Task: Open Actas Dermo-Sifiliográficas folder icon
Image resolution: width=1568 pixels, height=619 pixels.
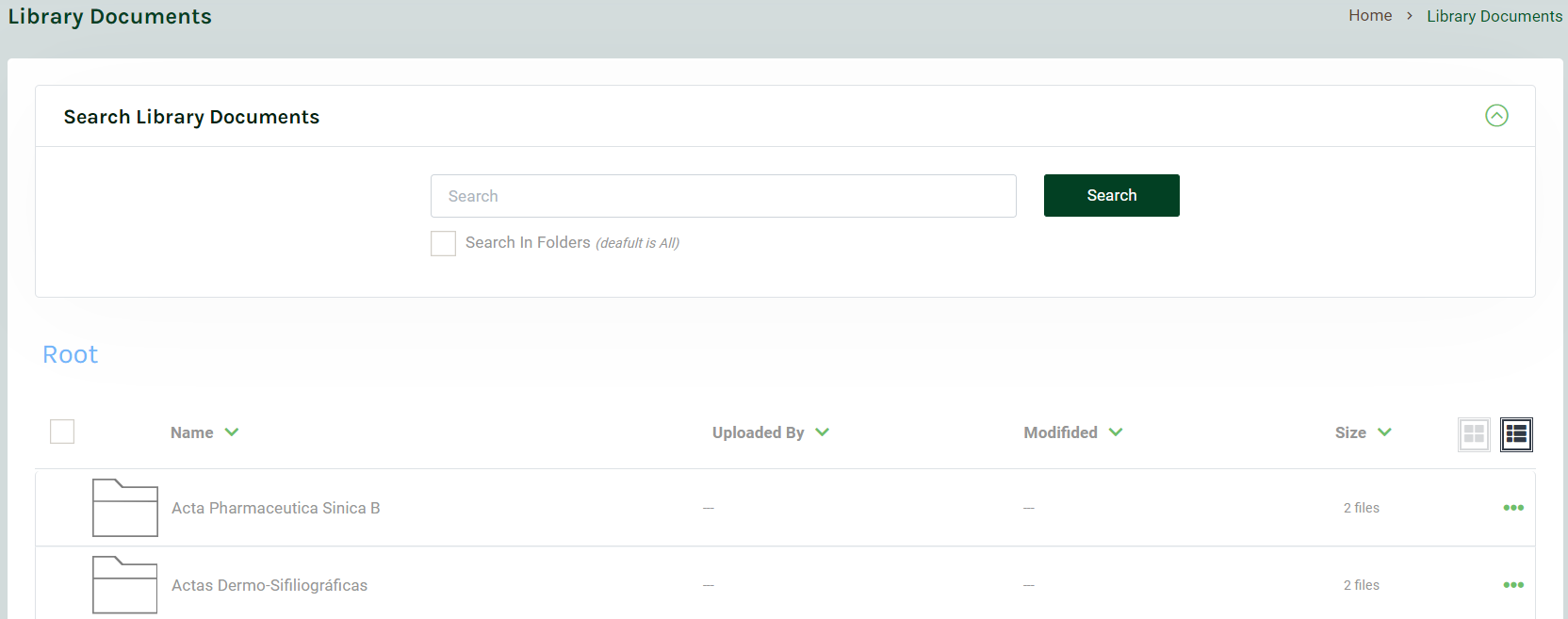Action: click(x=125, y=585)
